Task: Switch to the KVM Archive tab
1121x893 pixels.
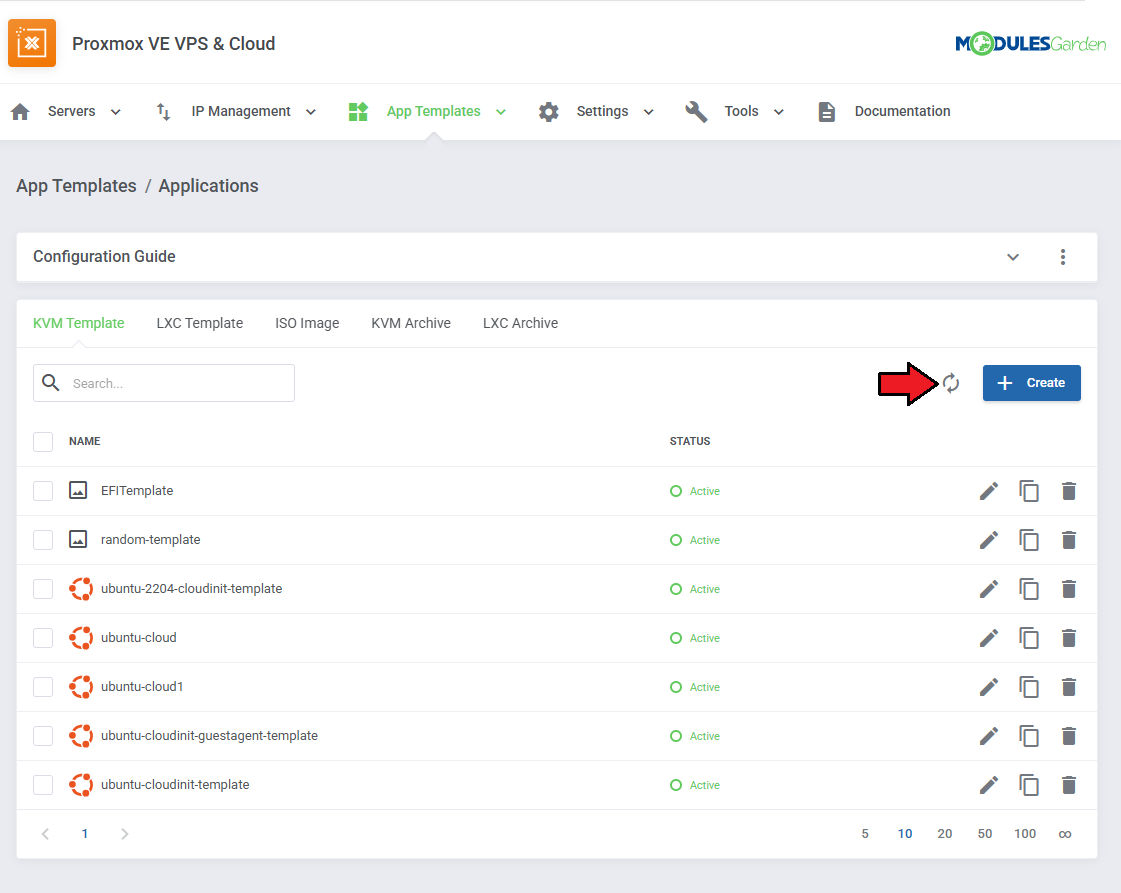Action: (x=410, y=323)
